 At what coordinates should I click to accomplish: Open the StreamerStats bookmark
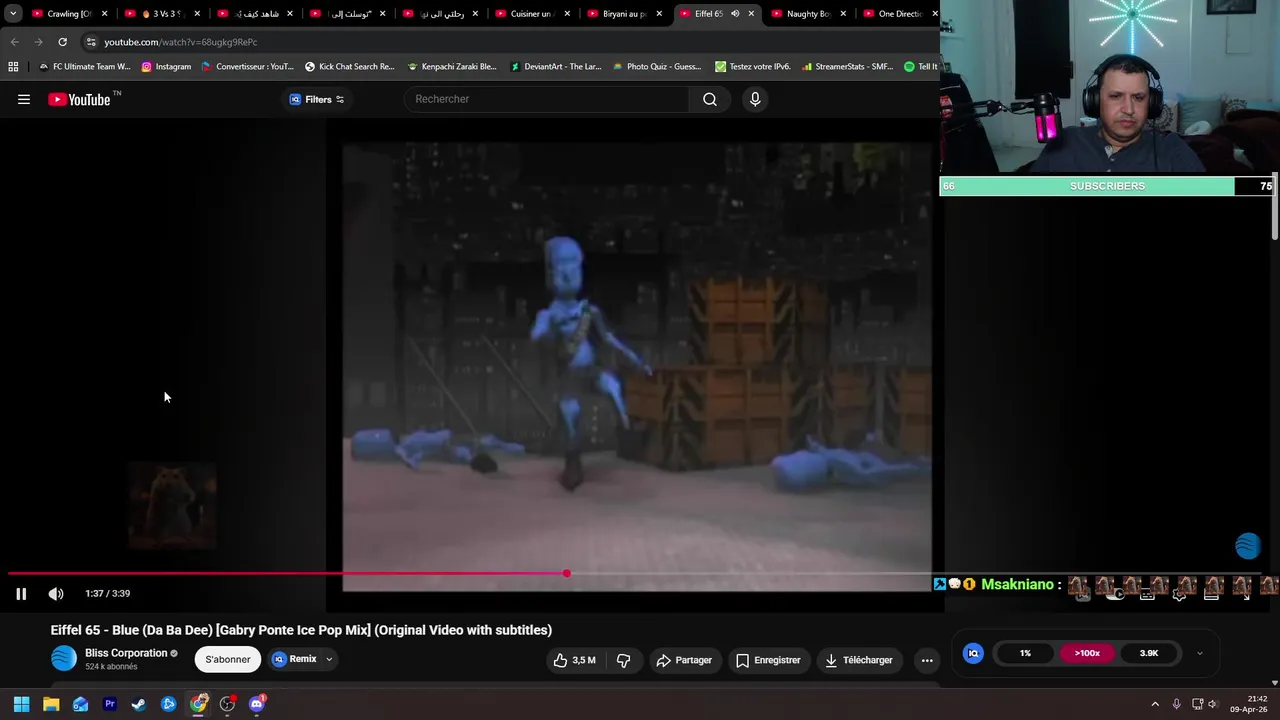click(x=846, y=67)
